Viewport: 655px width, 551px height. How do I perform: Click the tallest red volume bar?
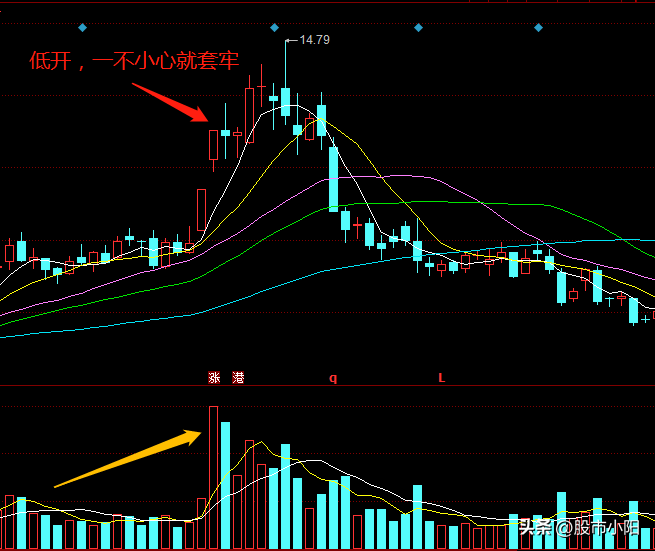tap(213, 477)
